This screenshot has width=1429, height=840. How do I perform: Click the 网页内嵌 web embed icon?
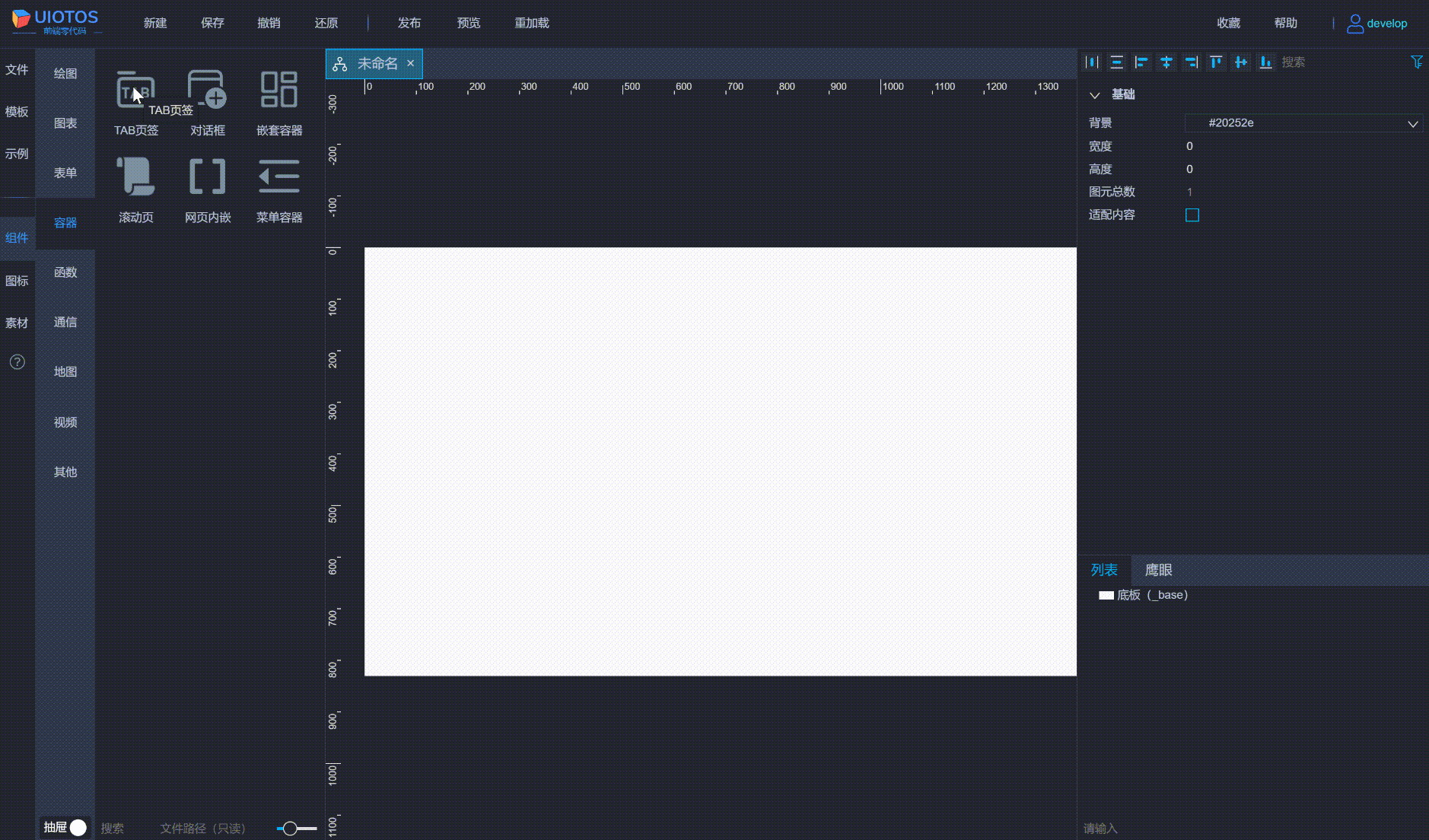tap(207, 177)
